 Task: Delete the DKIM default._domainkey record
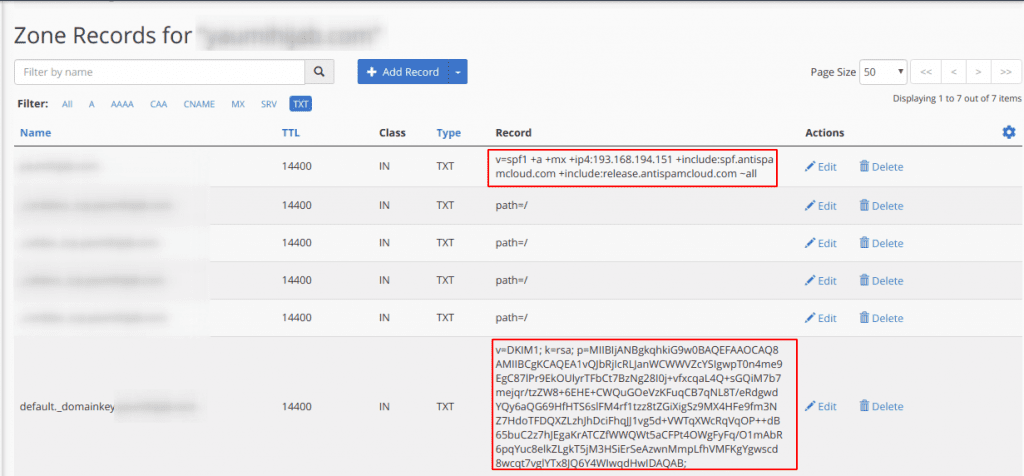click(881, 407)
